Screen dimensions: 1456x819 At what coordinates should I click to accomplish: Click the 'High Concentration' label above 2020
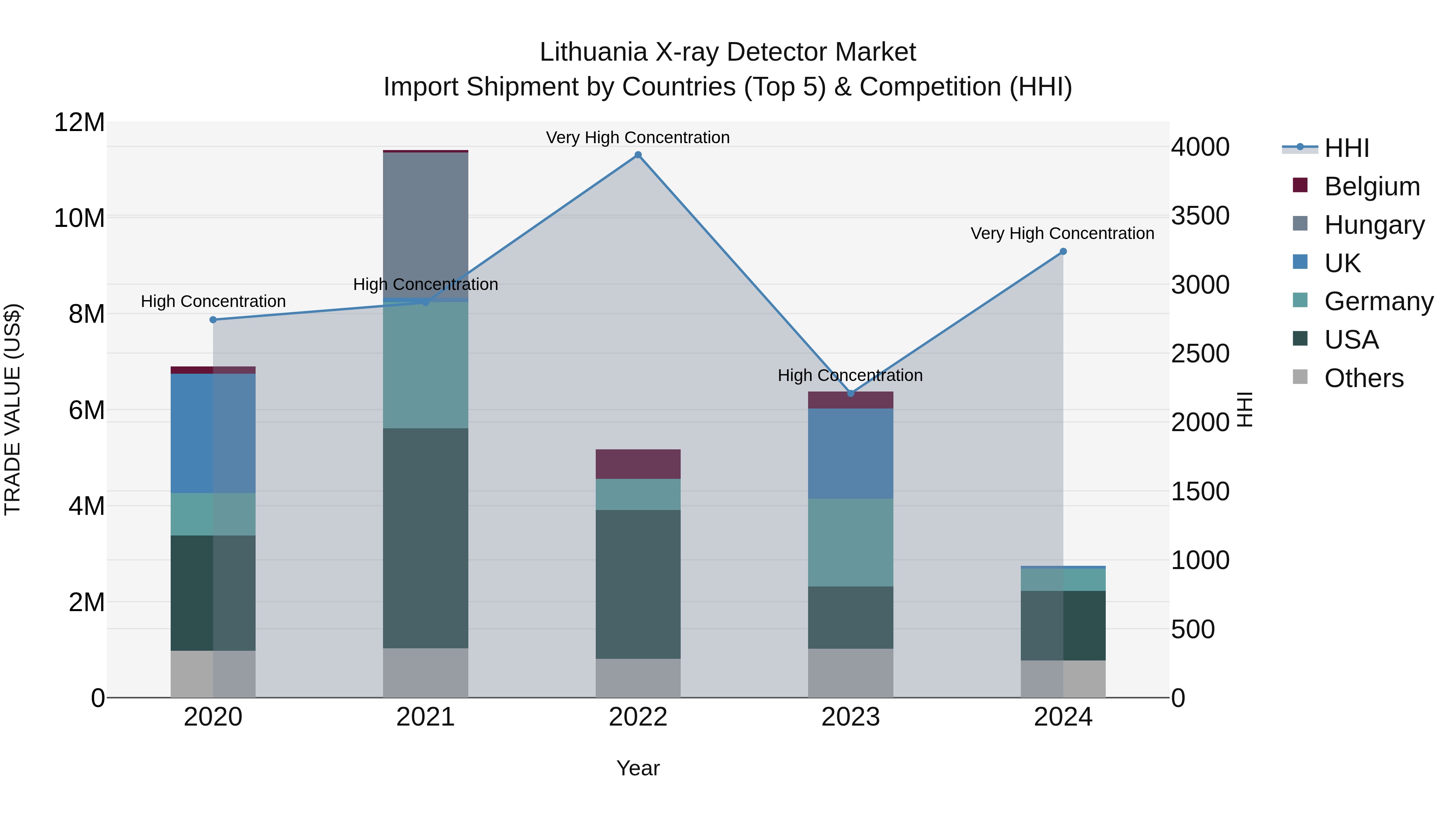[213, 301]
